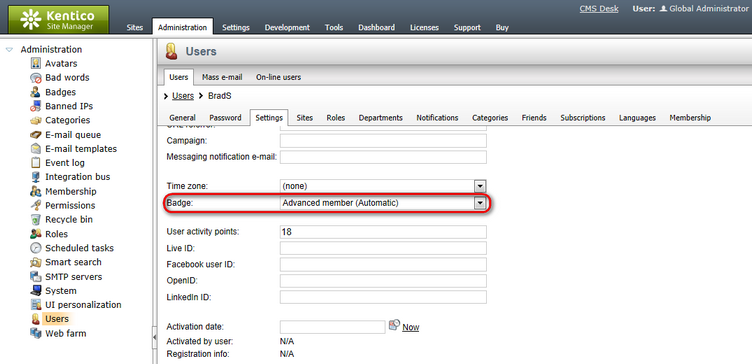752x364 pixels.
Task: Open the Sites user tab
Action: coord(305,117)
